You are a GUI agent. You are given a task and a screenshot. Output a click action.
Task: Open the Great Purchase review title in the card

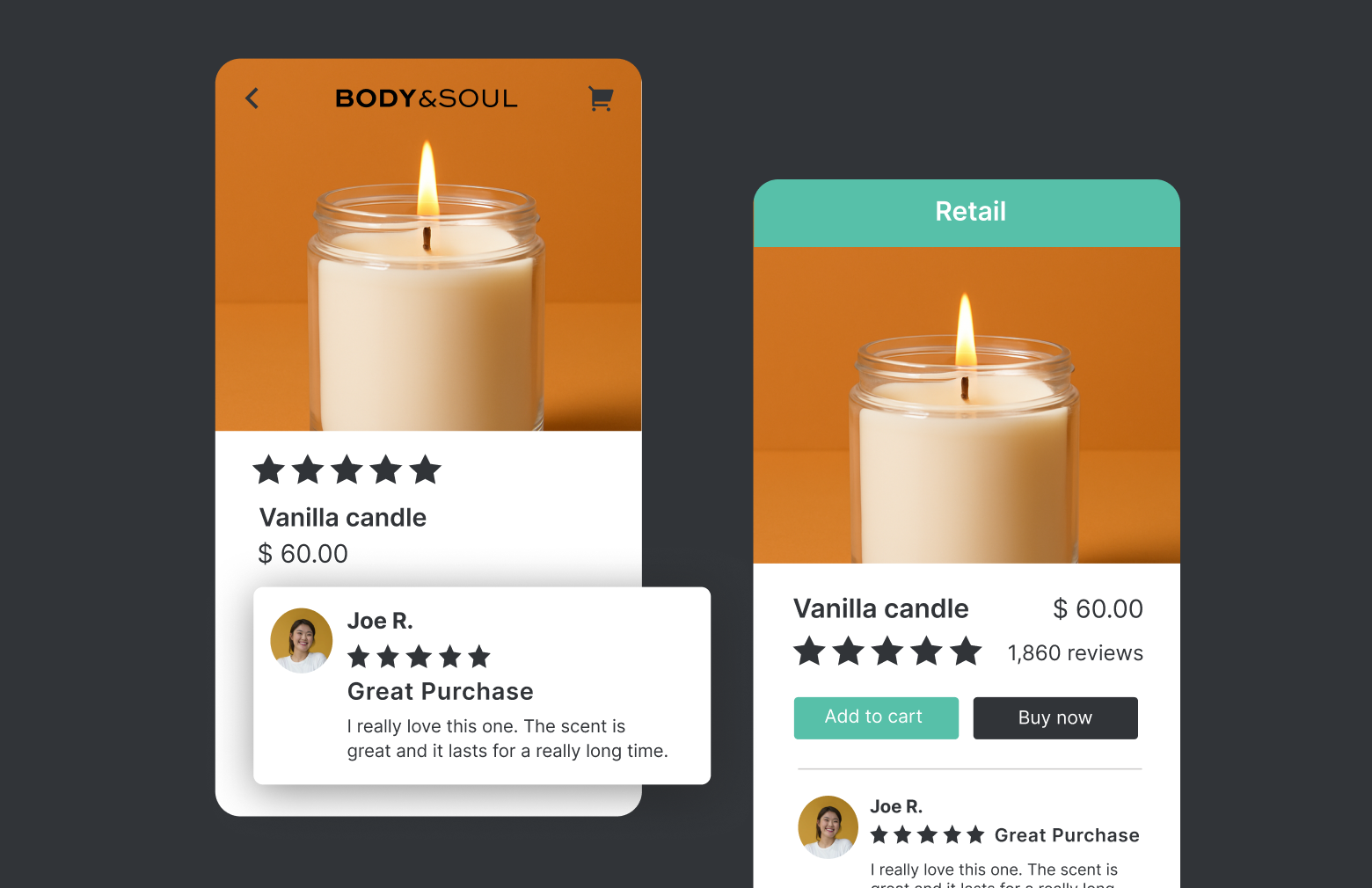tap(441, 692)
